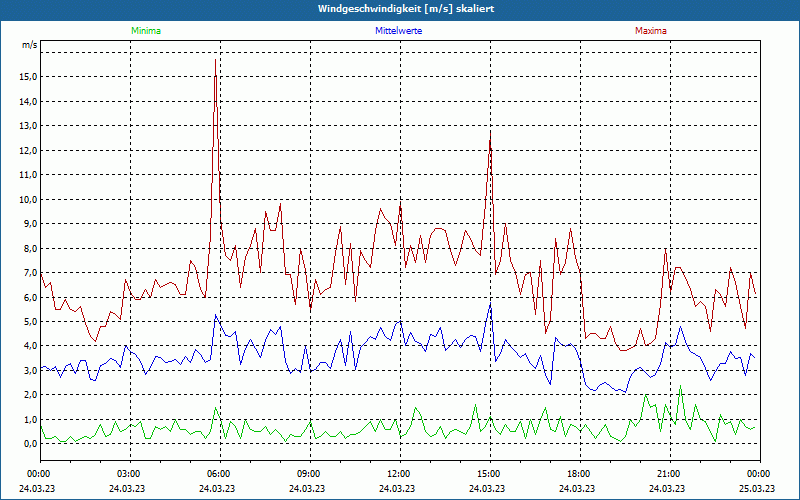Click the "00:00" time label above 24.03.23
Screen dimensions: 800x500
point(37,474)
